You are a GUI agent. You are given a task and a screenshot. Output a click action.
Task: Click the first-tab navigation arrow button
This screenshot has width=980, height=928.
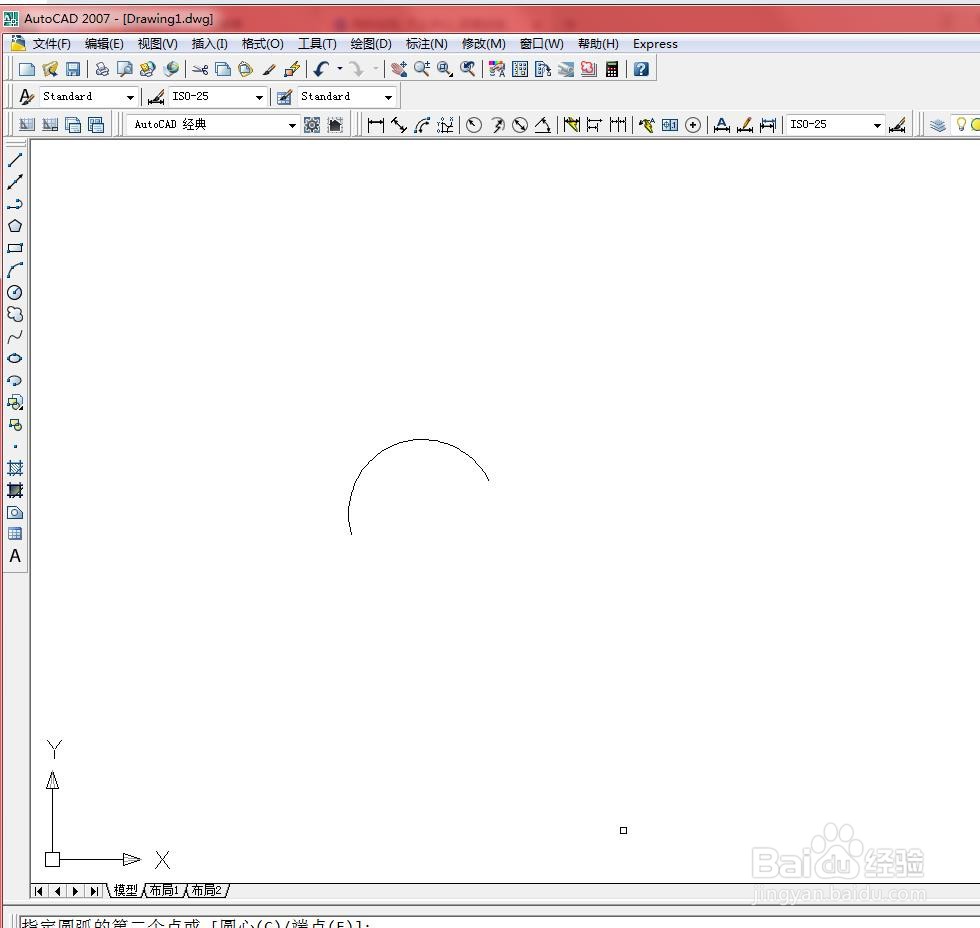click(x=39, y=891)
